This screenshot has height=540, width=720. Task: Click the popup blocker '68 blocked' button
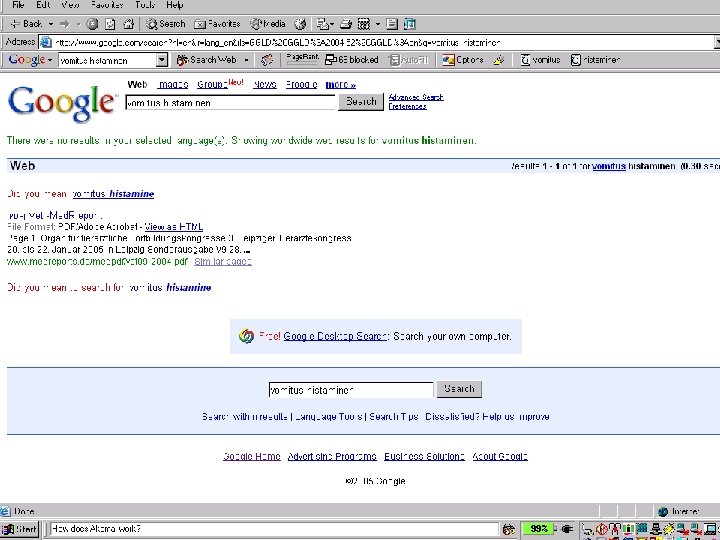click(x=352, y=60)
